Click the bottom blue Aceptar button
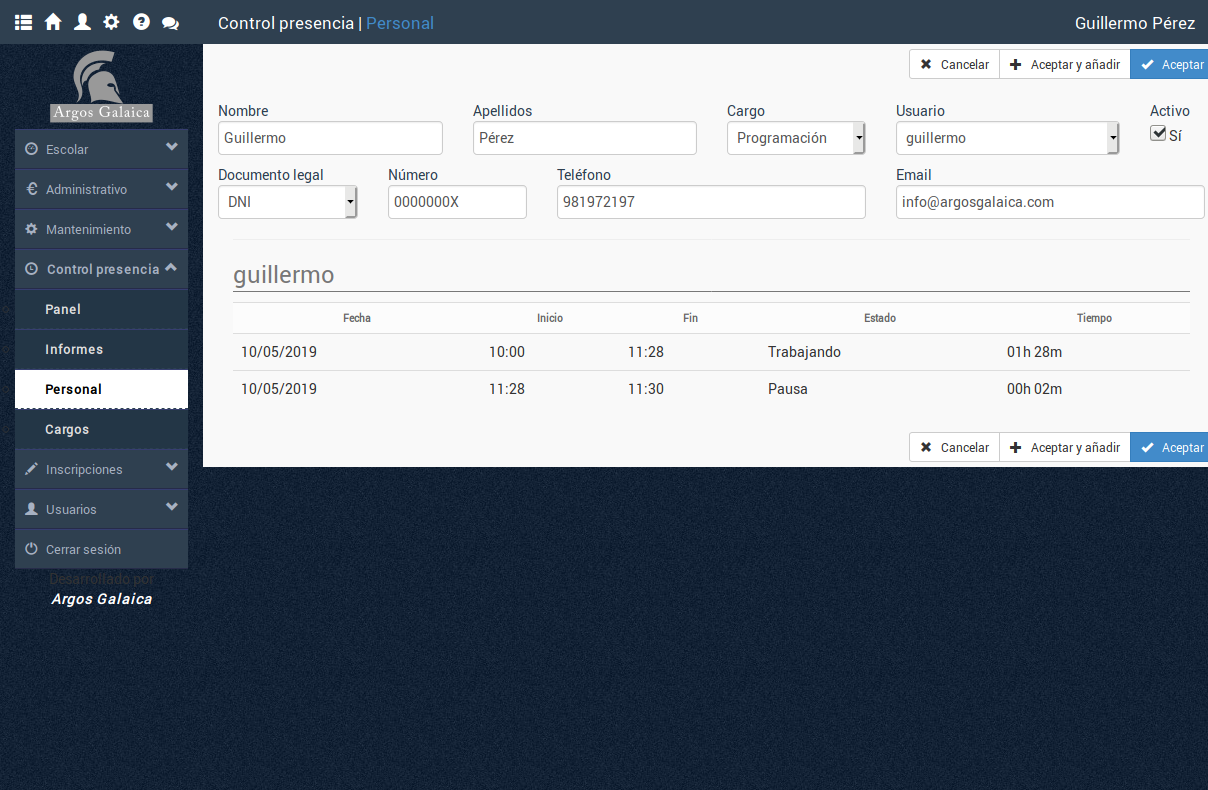 click(1169, 447)
